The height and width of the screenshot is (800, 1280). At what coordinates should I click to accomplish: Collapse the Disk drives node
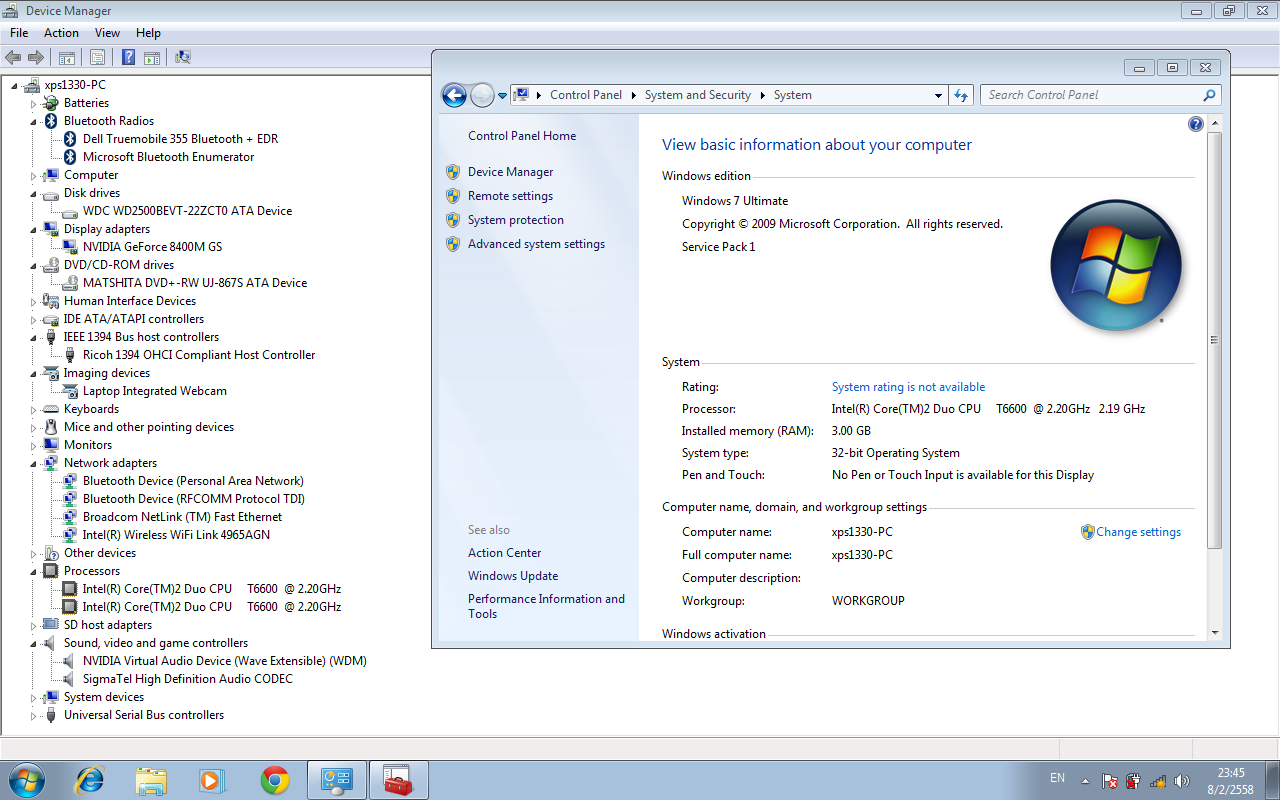[x=33, y=194]
